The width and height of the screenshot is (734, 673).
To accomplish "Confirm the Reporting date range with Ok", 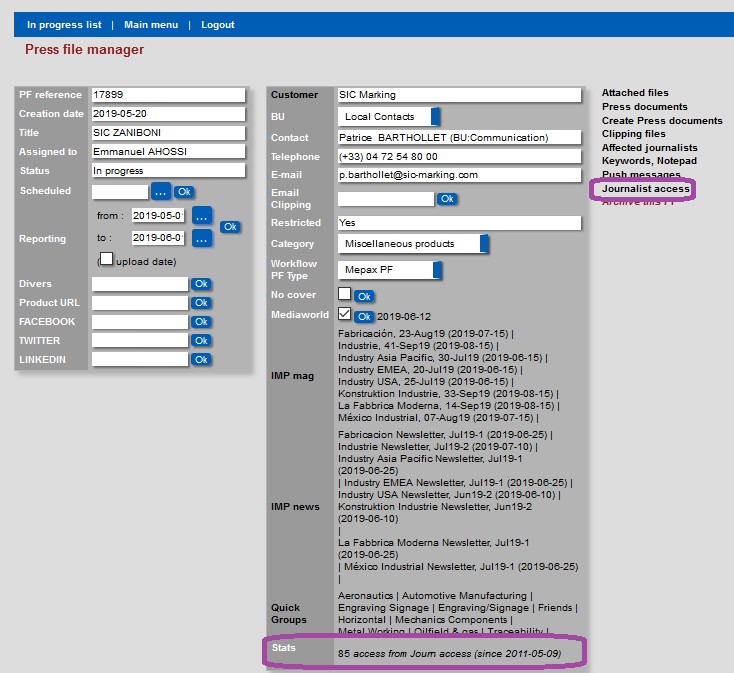I will coord(229,227).
